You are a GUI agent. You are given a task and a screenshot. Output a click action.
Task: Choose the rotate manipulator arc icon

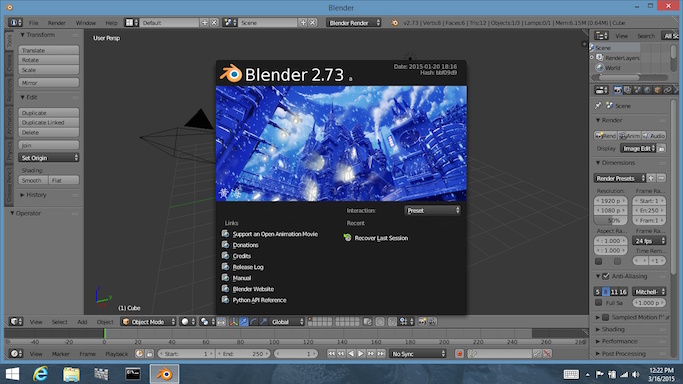tap(254, 322)
